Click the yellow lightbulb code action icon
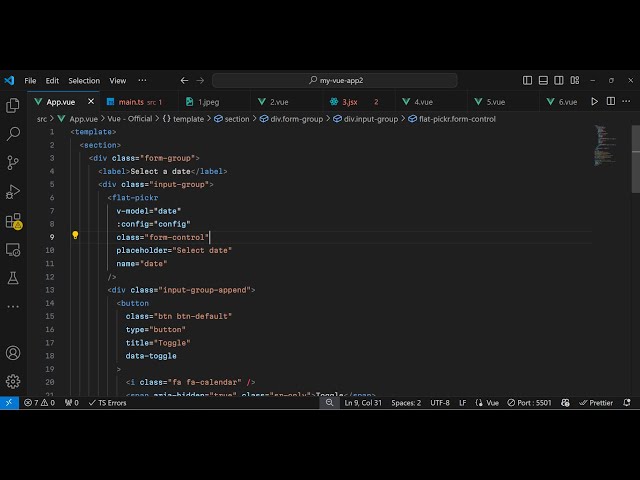640x480 pixels. (x=75, y=237)
